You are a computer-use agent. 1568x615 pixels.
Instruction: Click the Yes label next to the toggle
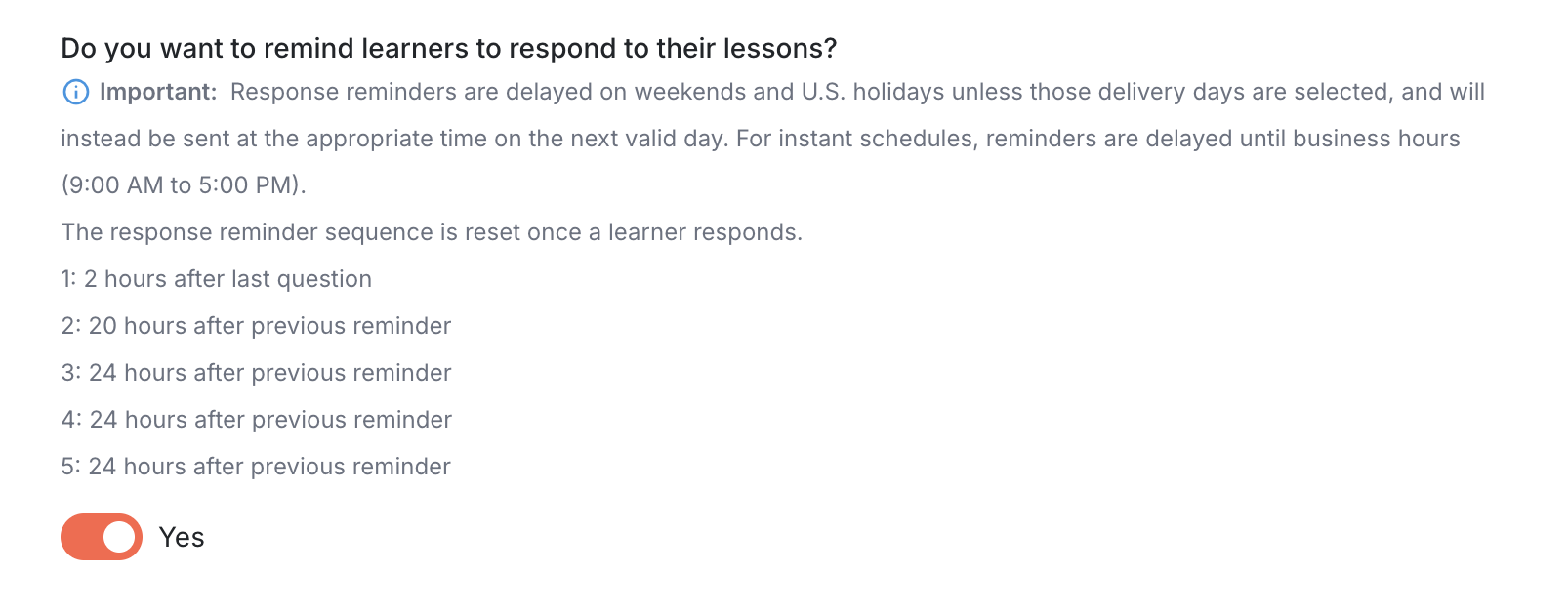click(x=182, y=538)
